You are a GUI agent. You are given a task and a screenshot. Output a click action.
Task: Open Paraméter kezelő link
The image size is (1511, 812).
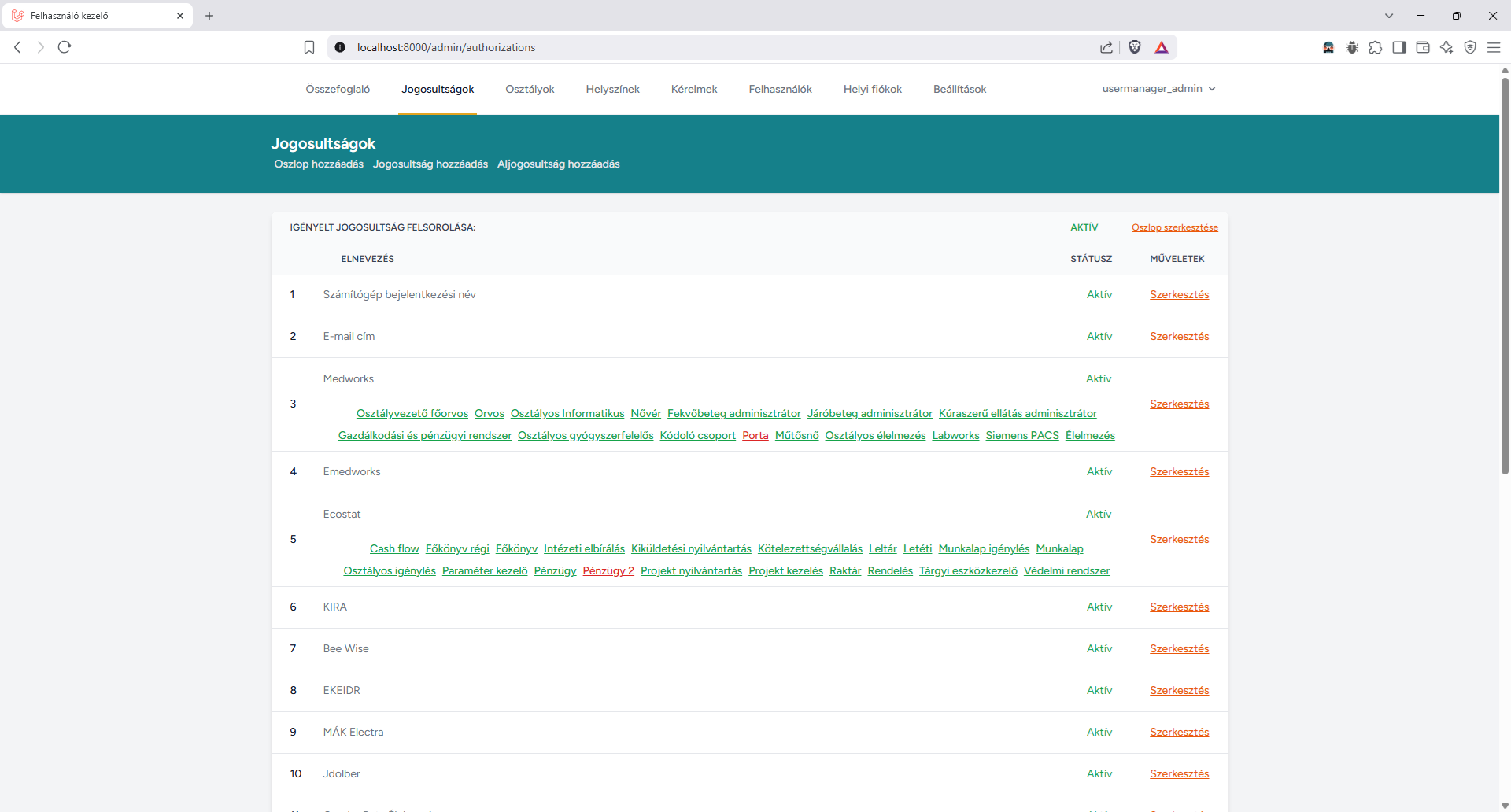(x=485, y=570)
